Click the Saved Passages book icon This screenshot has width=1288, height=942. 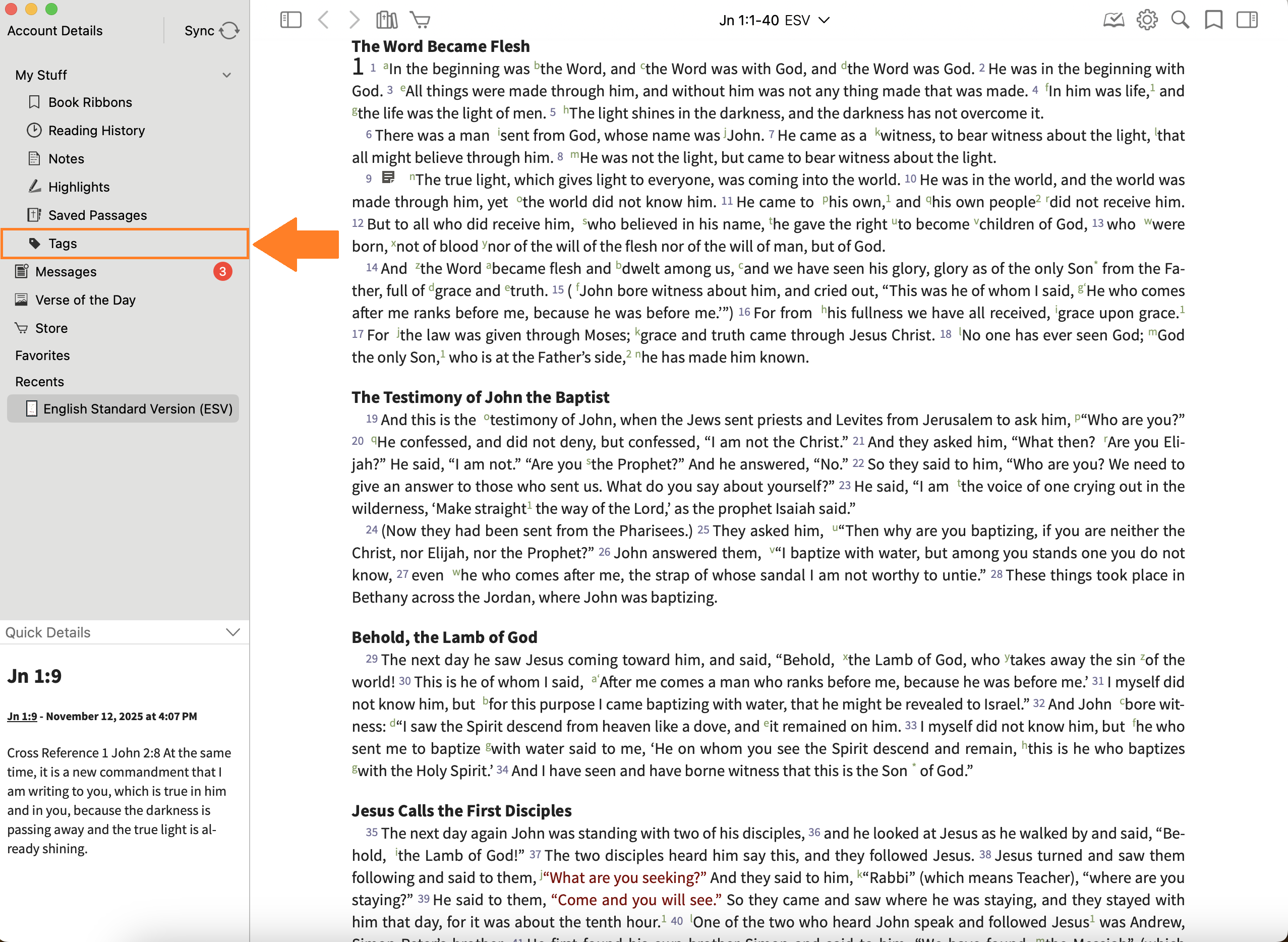(34, 215)
